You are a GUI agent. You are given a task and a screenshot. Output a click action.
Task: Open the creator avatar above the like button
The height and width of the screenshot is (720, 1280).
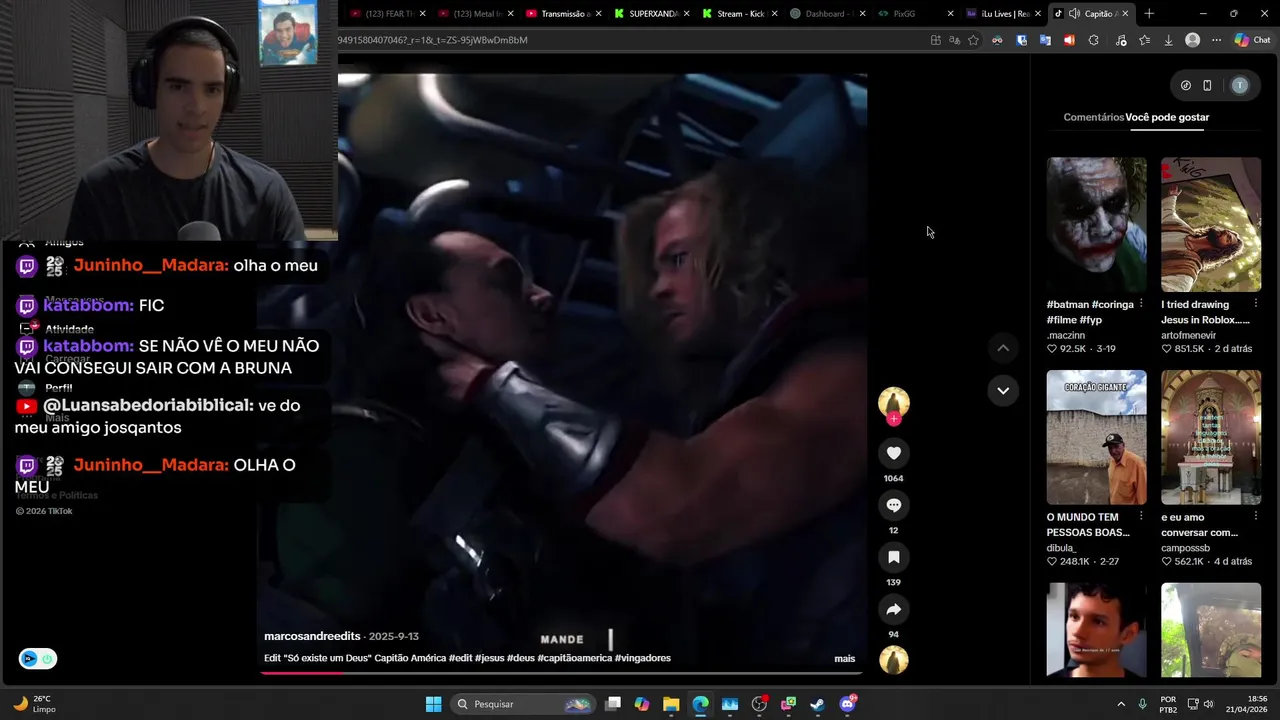(x=894, y=402)
